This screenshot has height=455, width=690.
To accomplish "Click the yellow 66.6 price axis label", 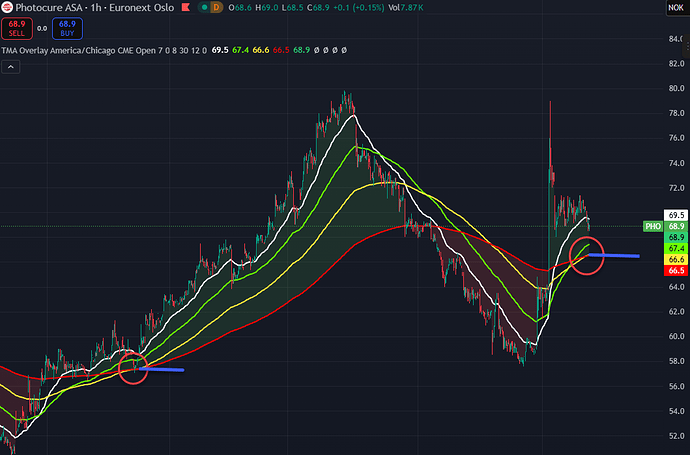I will pos(675,259).
